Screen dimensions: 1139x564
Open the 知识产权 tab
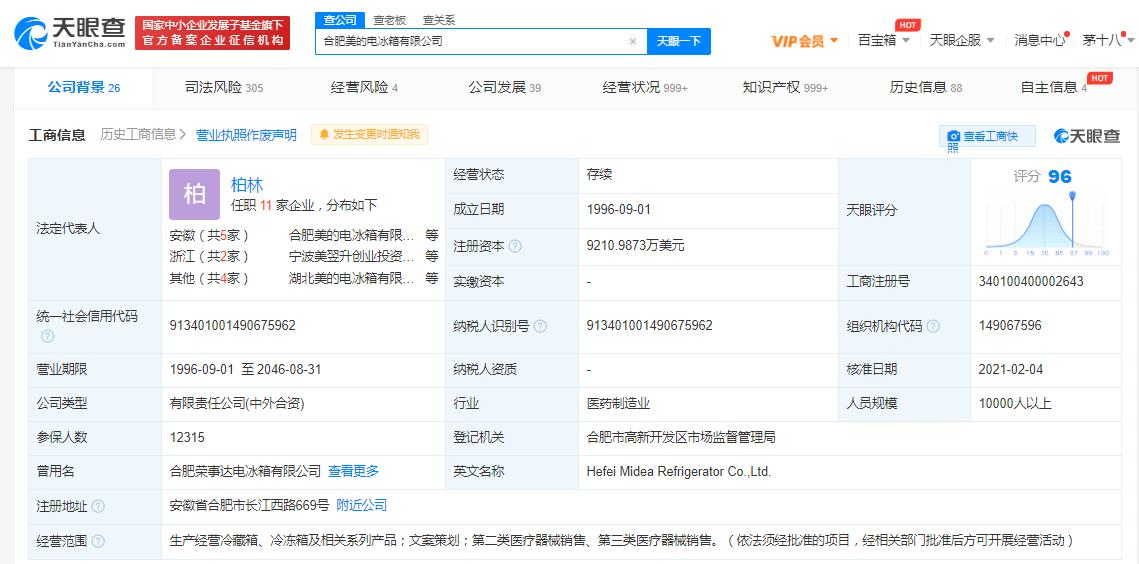coord(785,88)
